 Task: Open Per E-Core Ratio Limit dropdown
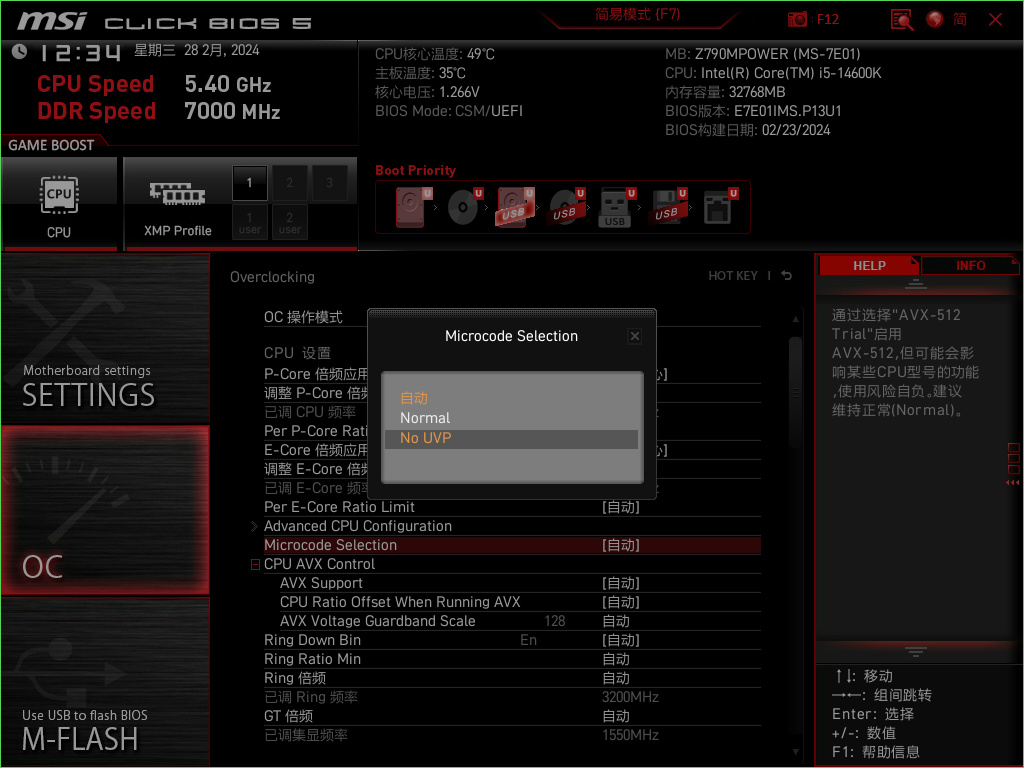click(x=620, y=507)
